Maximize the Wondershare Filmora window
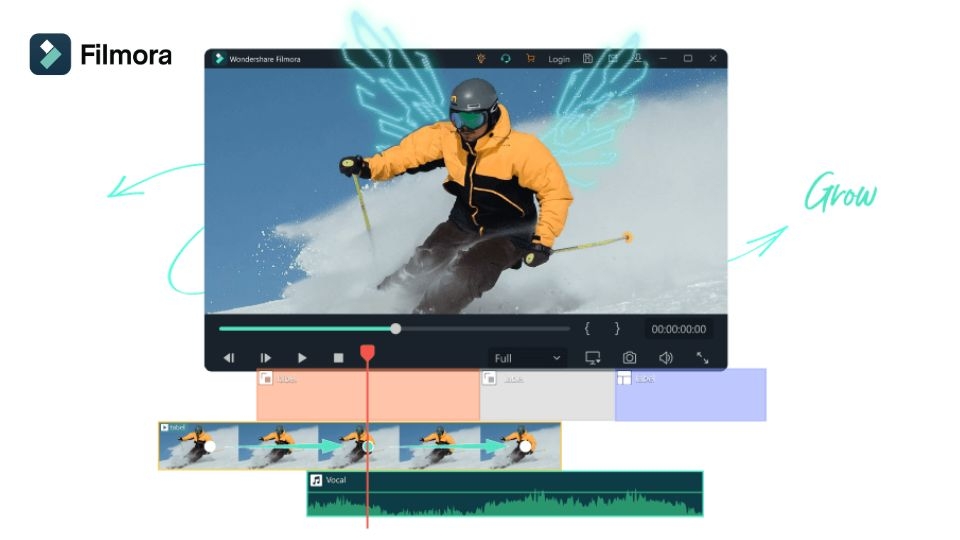This screenshot has width=960, height=540. [688, 59]
